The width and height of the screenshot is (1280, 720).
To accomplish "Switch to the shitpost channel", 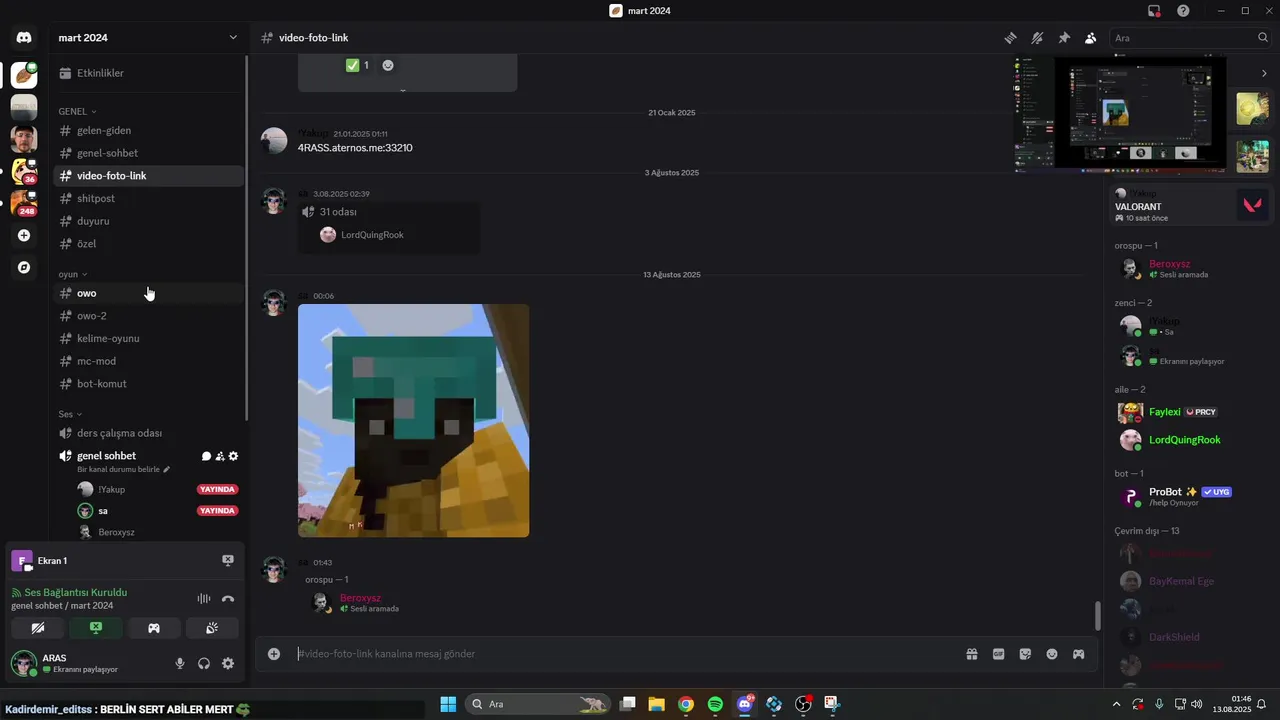I will [148, 198].
